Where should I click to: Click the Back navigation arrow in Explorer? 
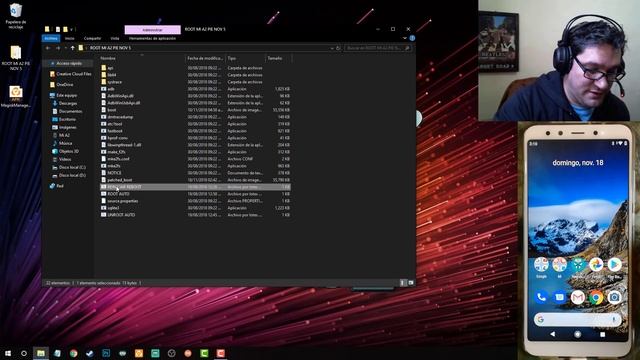pyautogui.click(x=48, y=48)
